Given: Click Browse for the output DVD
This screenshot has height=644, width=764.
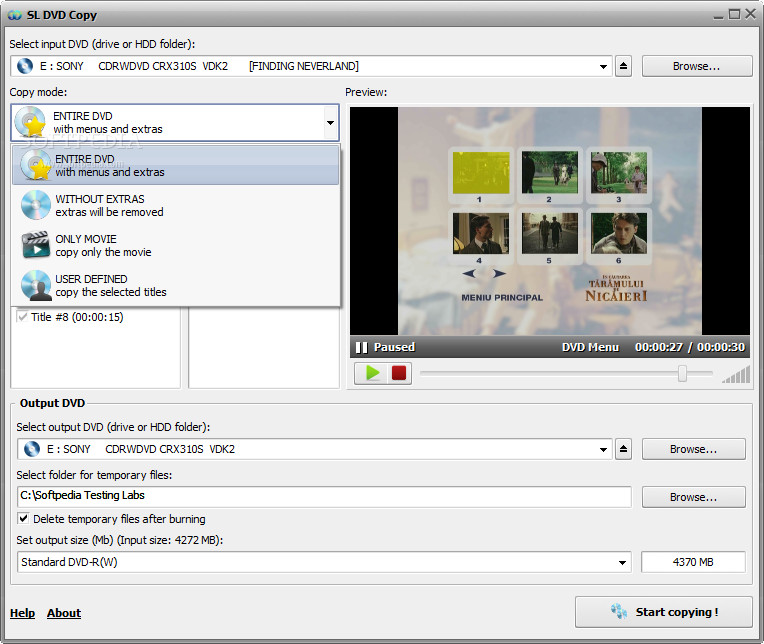Looking at the screenshot, I should tap(693, 449).
